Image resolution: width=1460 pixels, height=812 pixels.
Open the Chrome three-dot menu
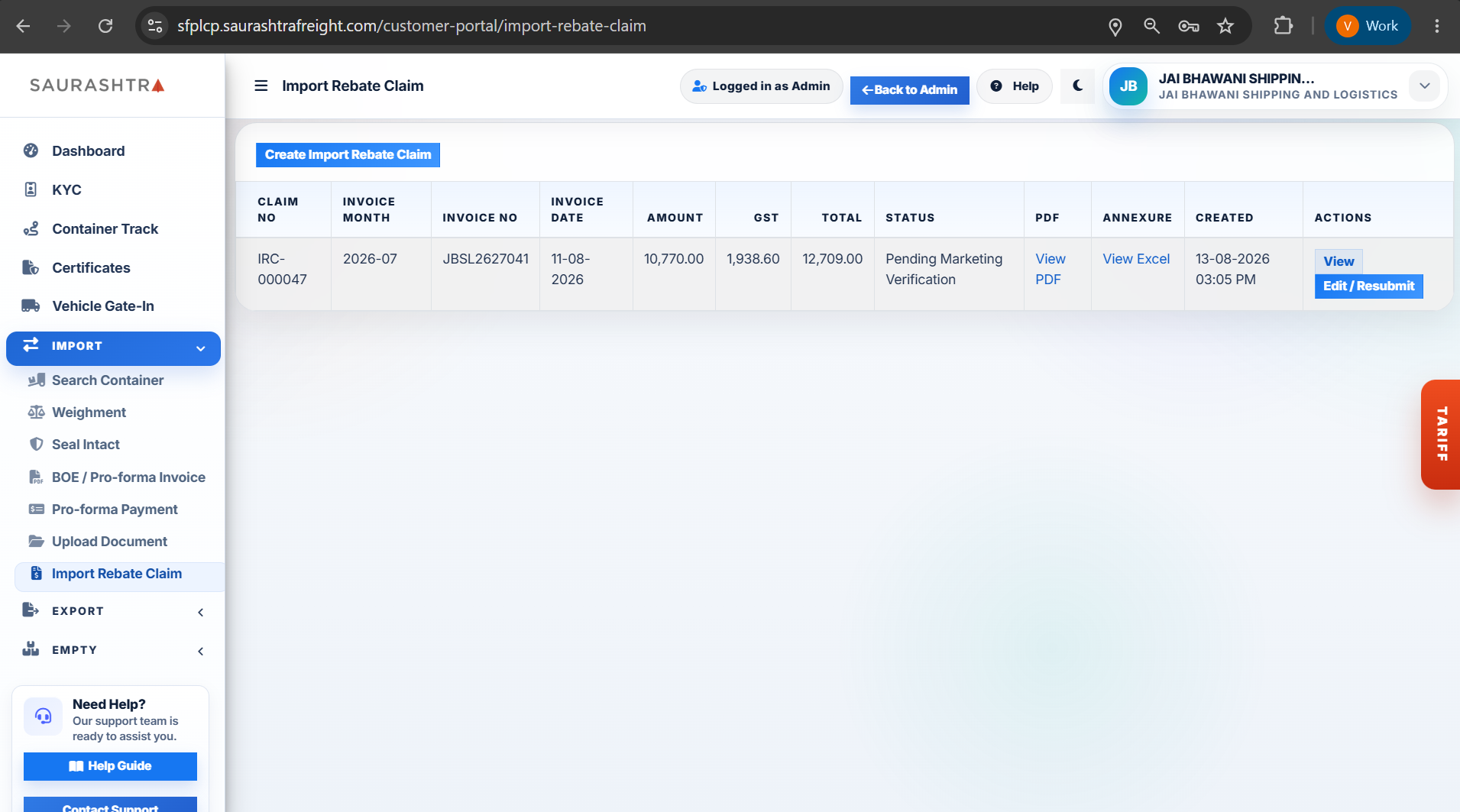point(1437,26)
